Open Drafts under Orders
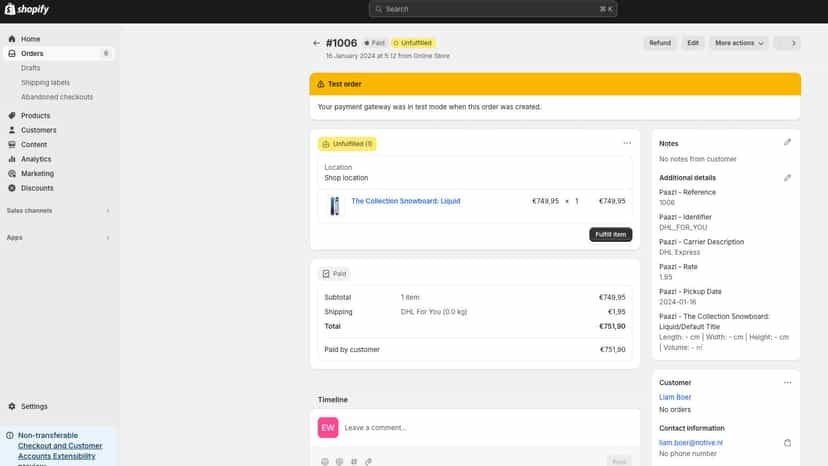This screenshot has height=466, width=828. coord(30,68)
